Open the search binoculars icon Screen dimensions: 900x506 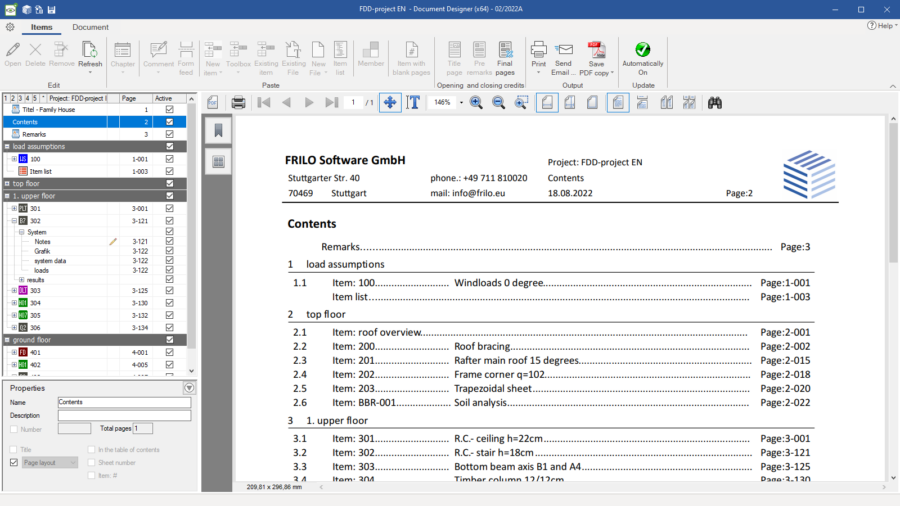715,103
